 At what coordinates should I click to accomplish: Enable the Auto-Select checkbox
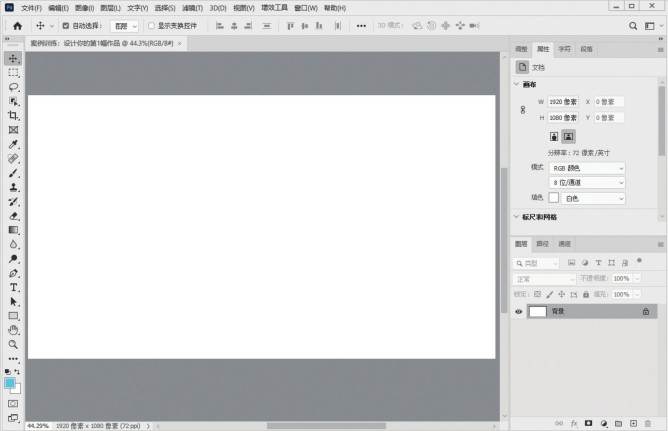click(66, 26)
